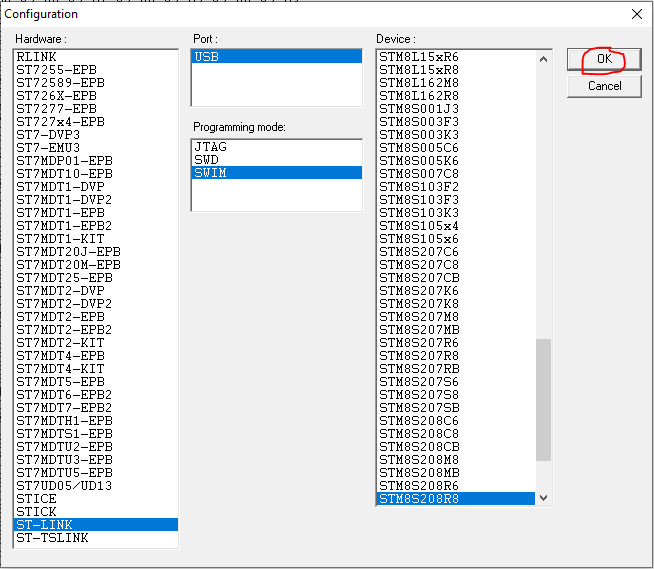Select ST7UD05/UD13 hardware
Screen dimensions: 654x569
96,486
